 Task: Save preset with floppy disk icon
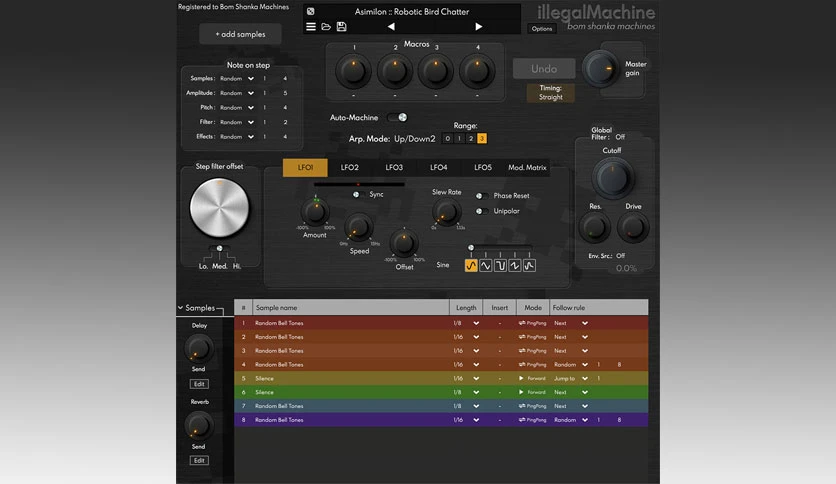341,26
